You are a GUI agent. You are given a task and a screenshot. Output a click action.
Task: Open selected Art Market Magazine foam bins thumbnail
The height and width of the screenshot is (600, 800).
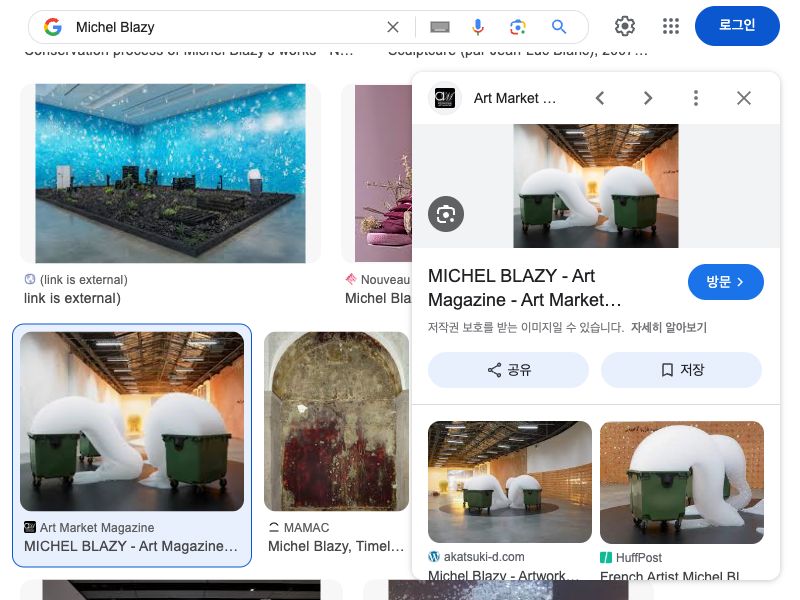coord(132,421)
